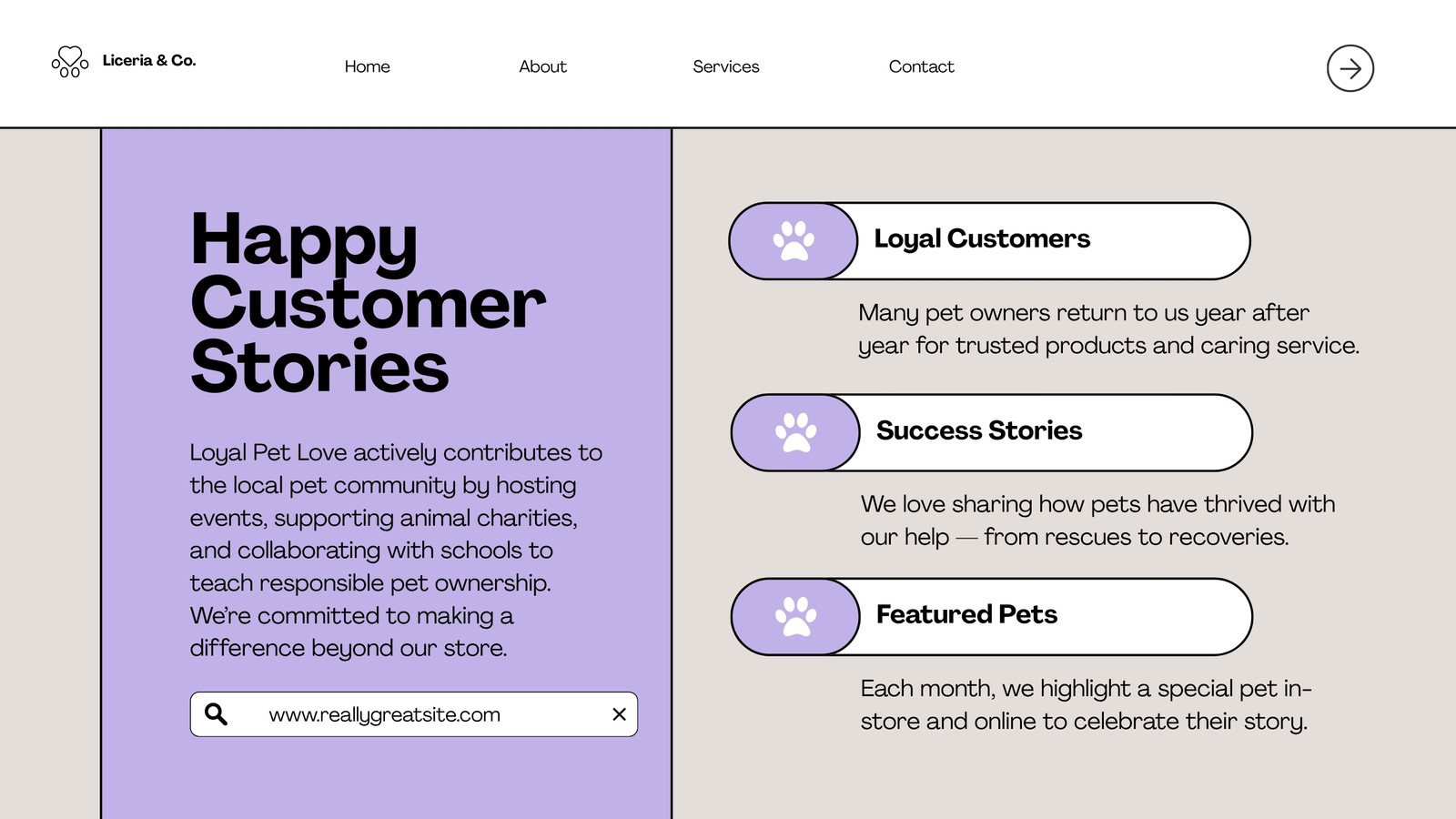This screenshot has width=1456, height=819.
Task: Select the Featured Pets pill button
Action: pyautogui.click(x=992, y=617)
